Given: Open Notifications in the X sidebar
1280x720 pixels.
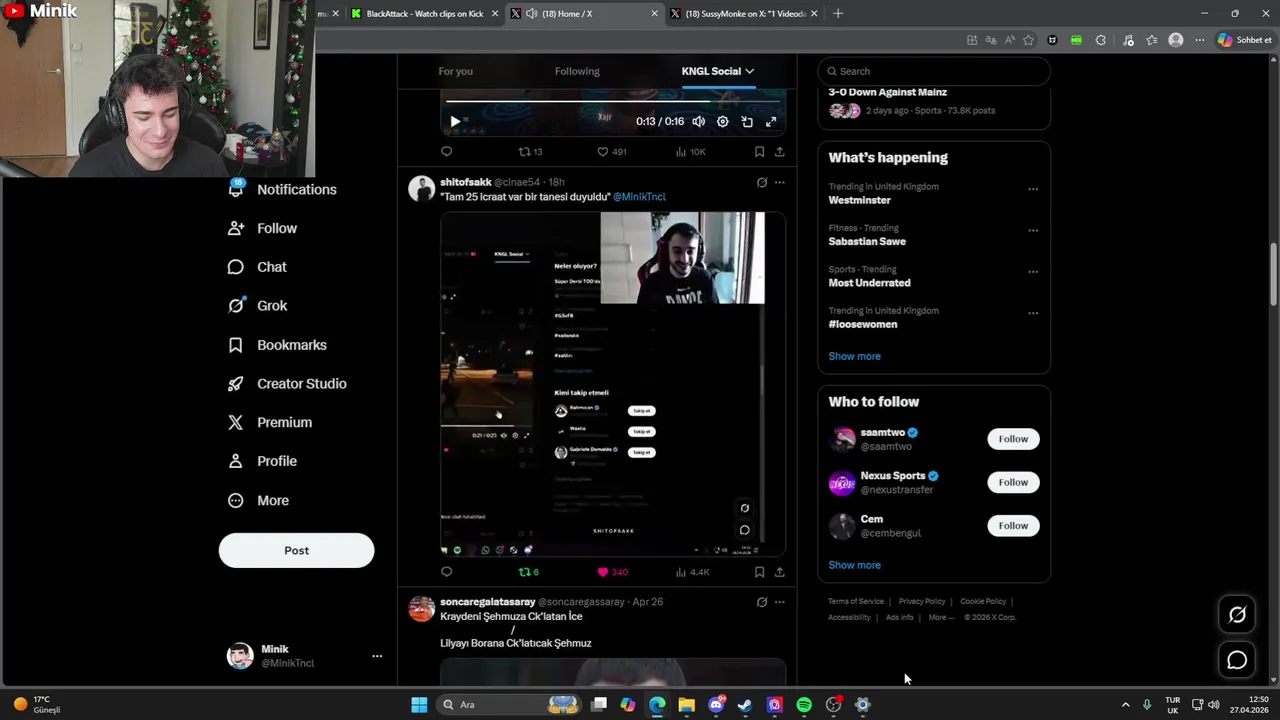Looking at the screenshot, I should [283, 190].
